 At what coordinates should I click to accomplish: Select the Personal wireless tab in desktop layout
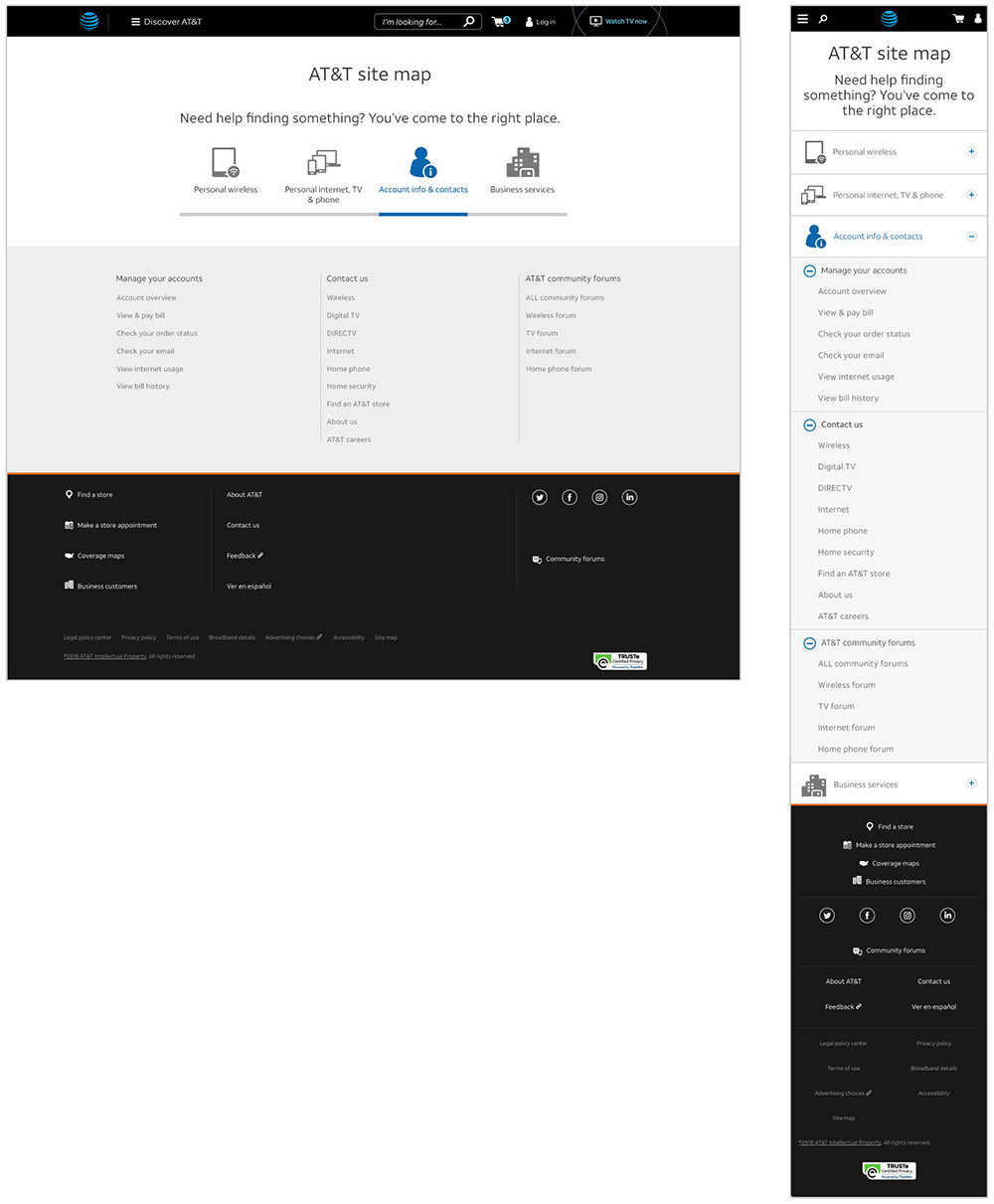pos(226,170)
